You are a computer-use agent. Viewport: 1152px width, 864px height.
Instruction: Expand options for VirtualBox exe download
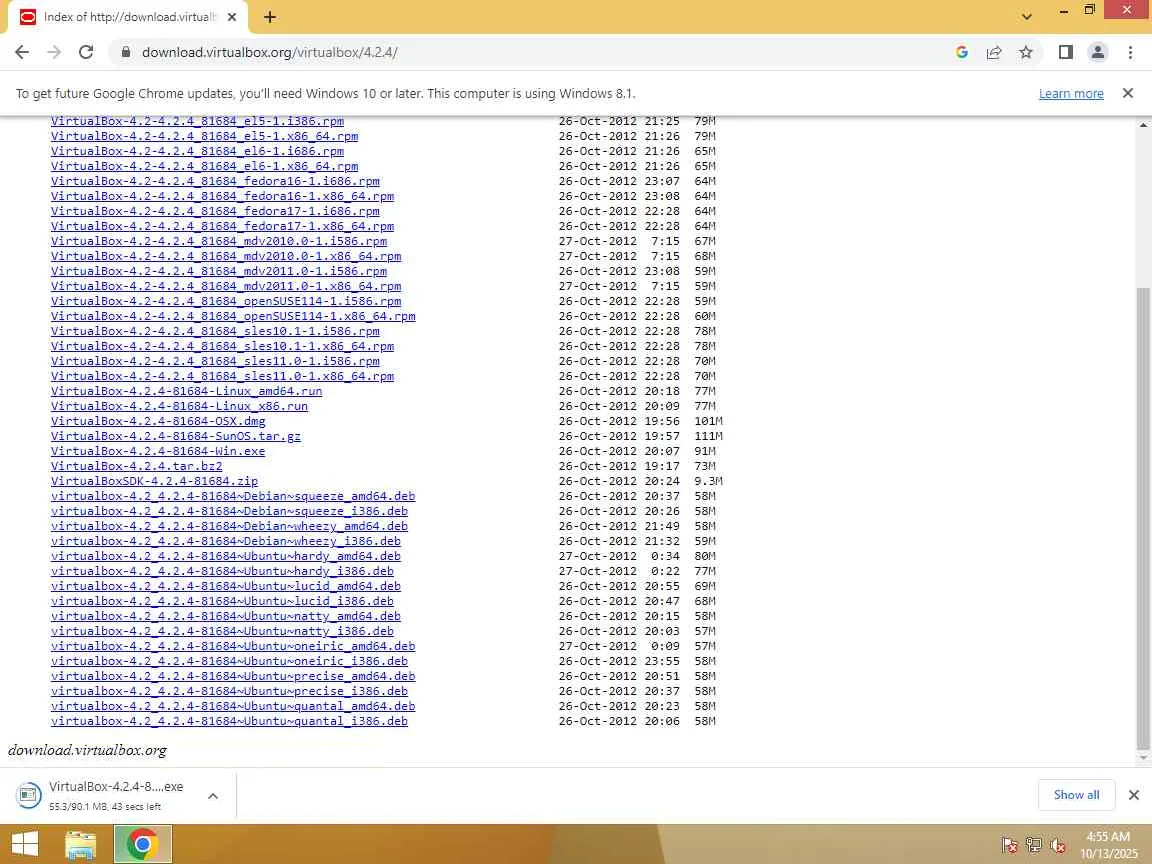[212, 796]
